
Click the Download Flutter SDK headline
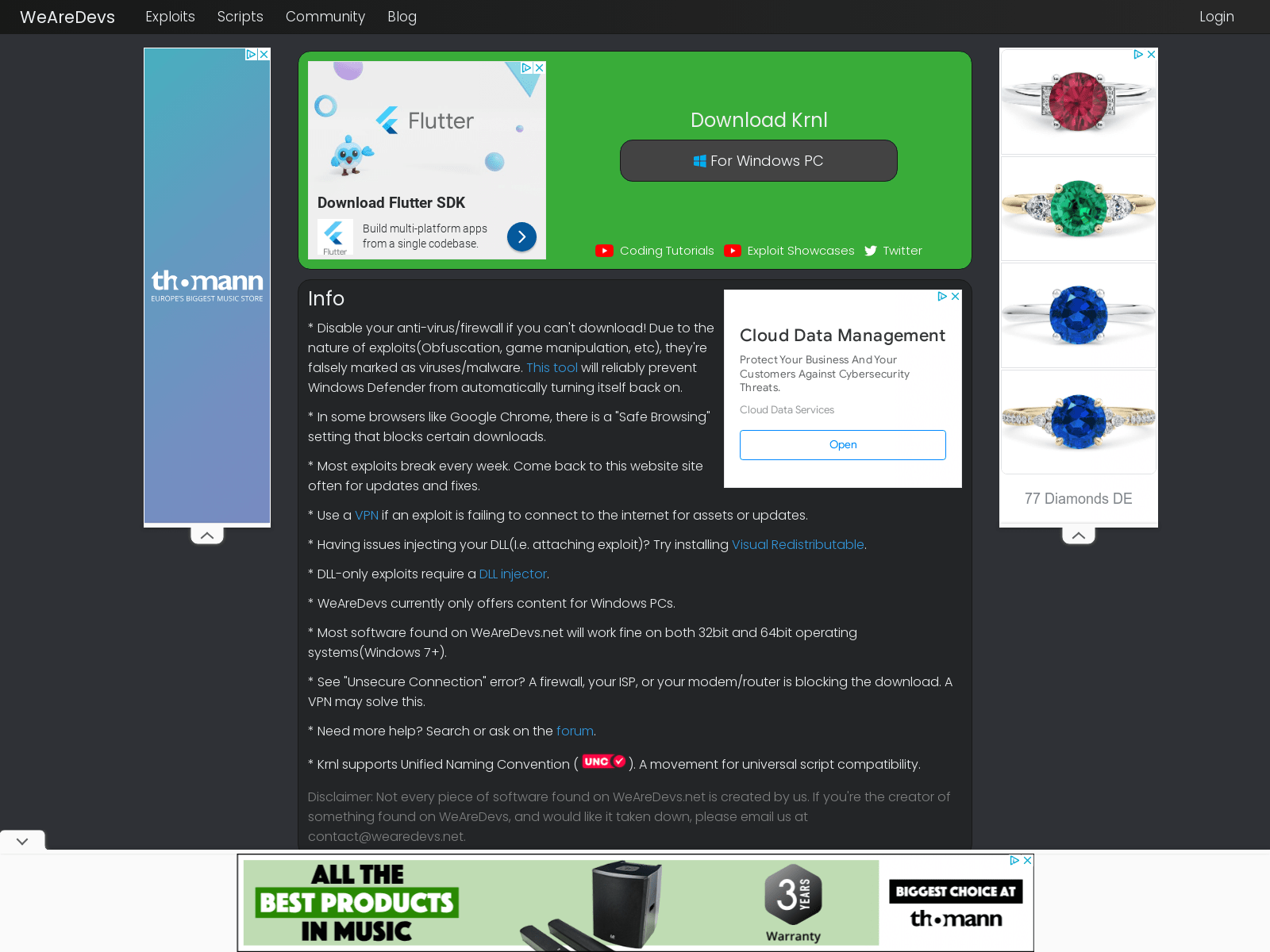pyautogui.click(x=391, y=203)
